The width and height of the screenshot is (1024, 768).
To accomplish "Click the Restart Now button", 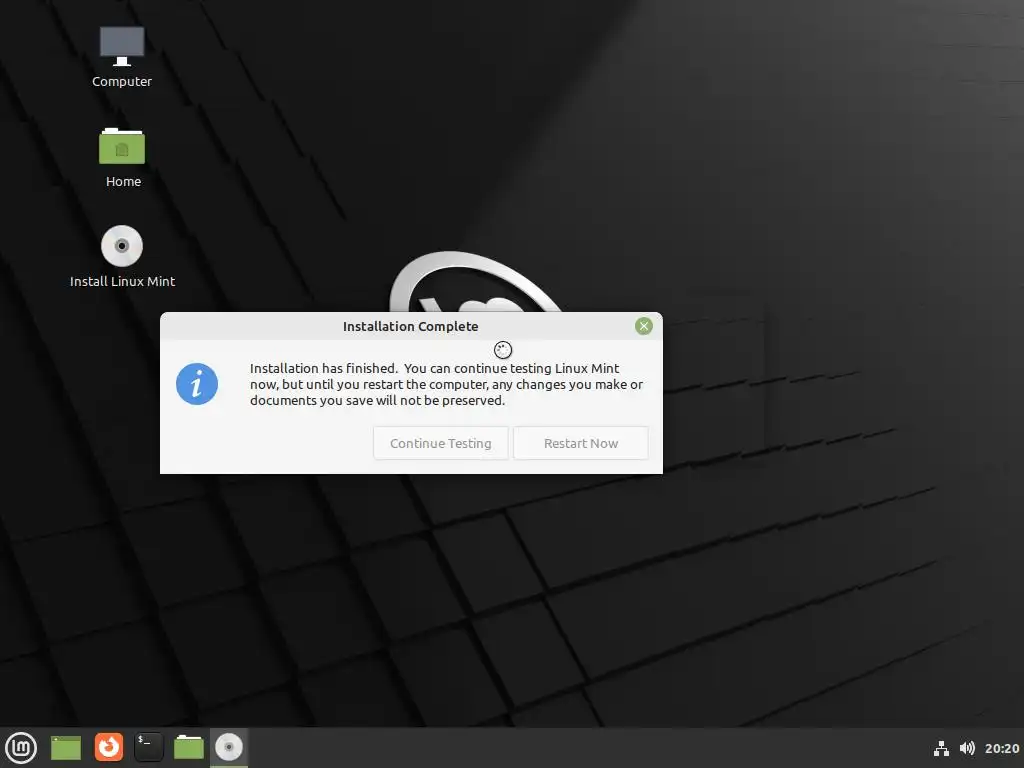I will pos(581,443).
